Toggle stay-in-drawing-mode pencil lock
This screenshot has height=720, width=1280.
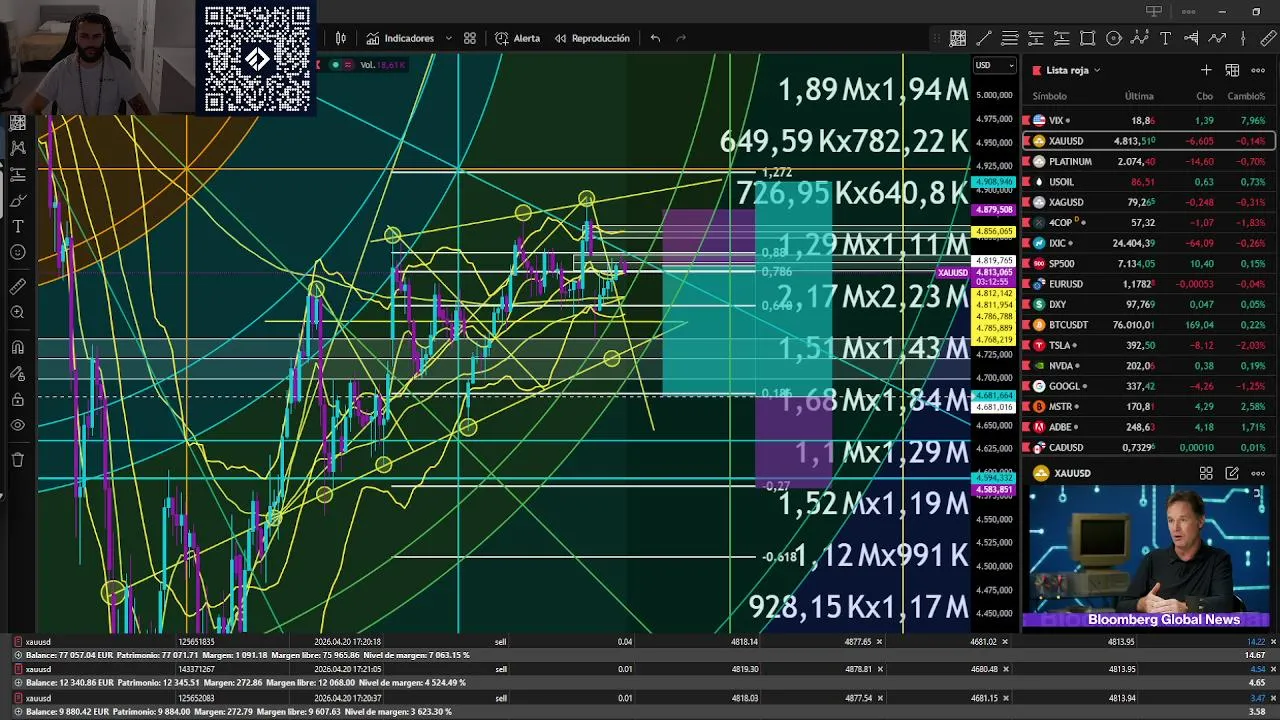point(18,373)
